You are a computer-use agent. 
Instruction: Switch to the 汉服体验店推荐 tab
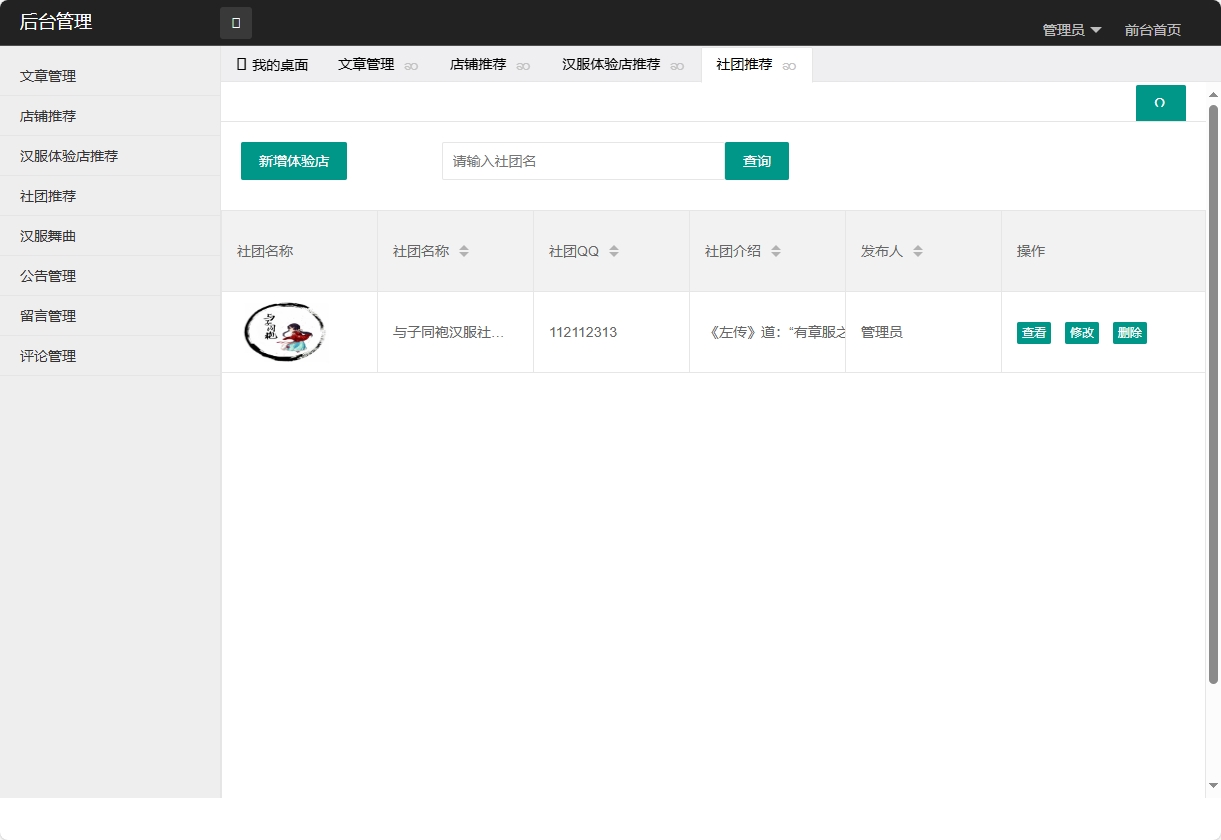(x=612, y=64)
